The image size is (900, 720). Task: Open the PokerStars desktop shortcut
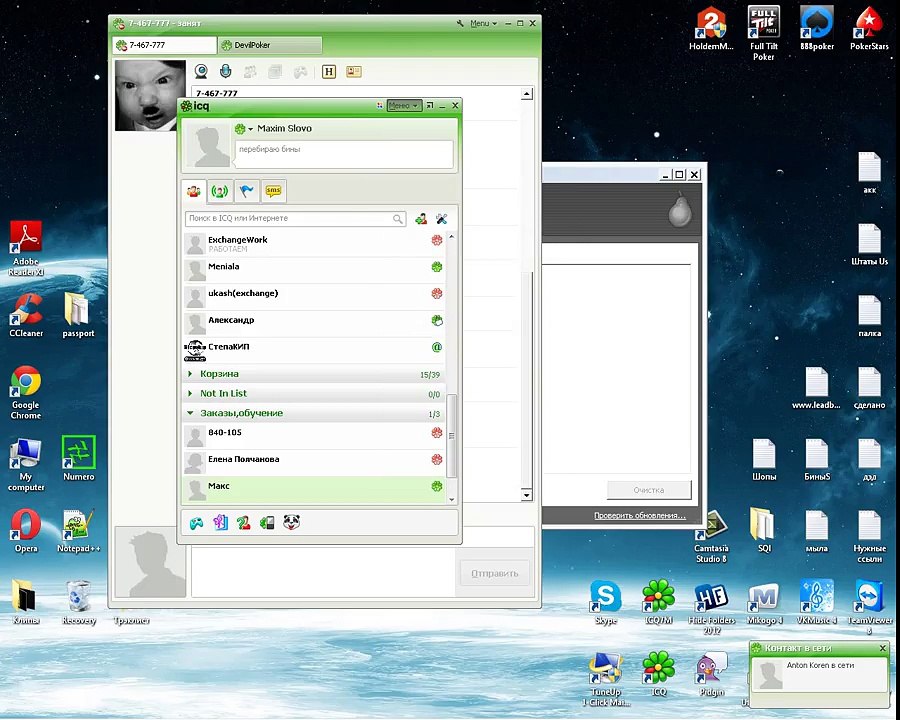(869, 29)
